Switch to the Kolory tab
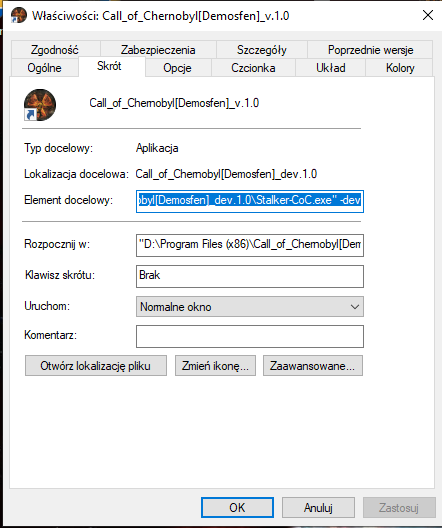The height and width of the screenshot is (528, 442). (400, 68)
